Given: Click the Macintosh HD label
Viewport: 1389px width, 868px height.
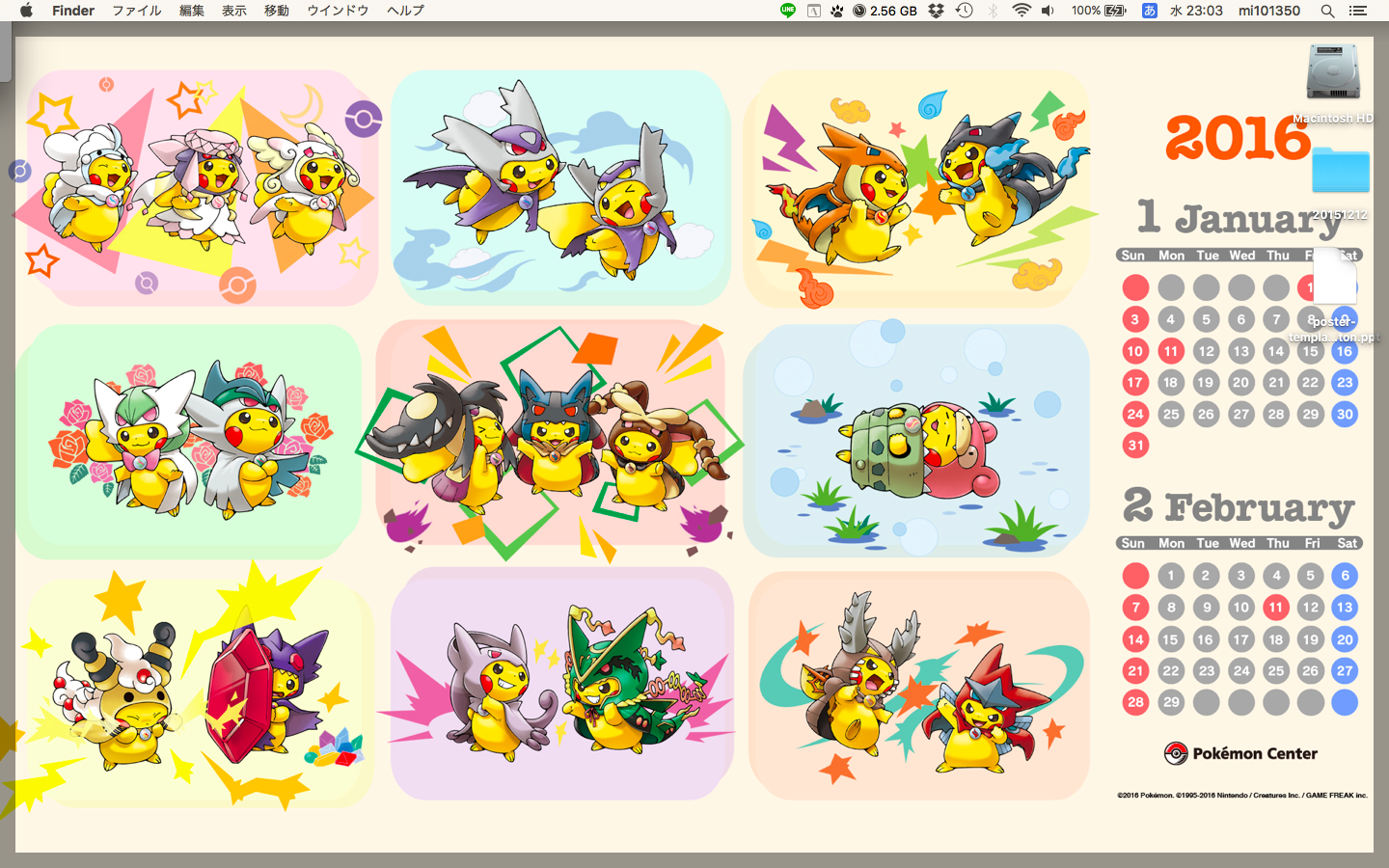Looking at the screenshot, I should [x=1333, y=119].
